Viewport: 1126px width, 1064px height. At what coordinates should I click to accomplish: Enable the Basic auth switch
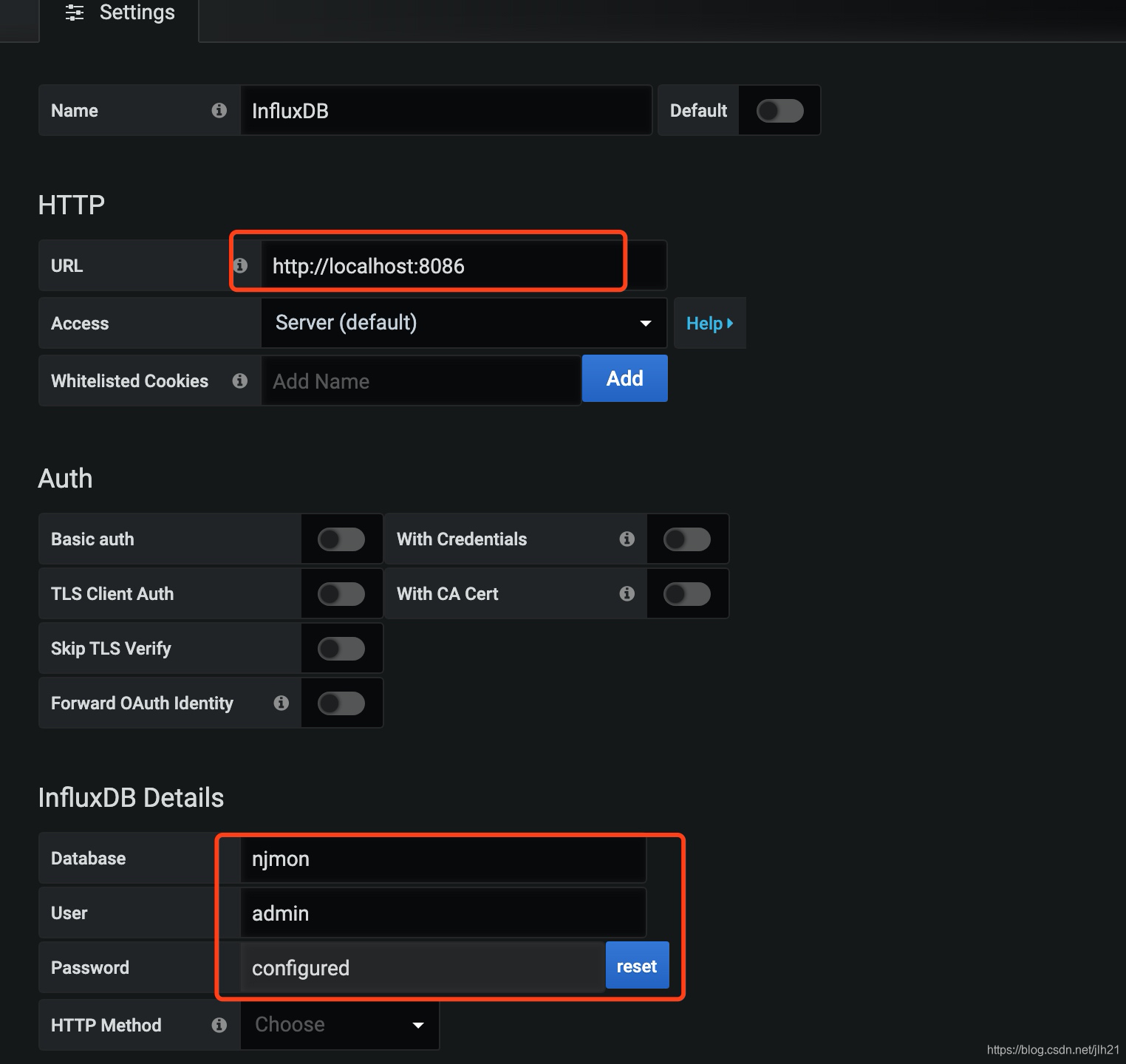[x=341, y=539]
